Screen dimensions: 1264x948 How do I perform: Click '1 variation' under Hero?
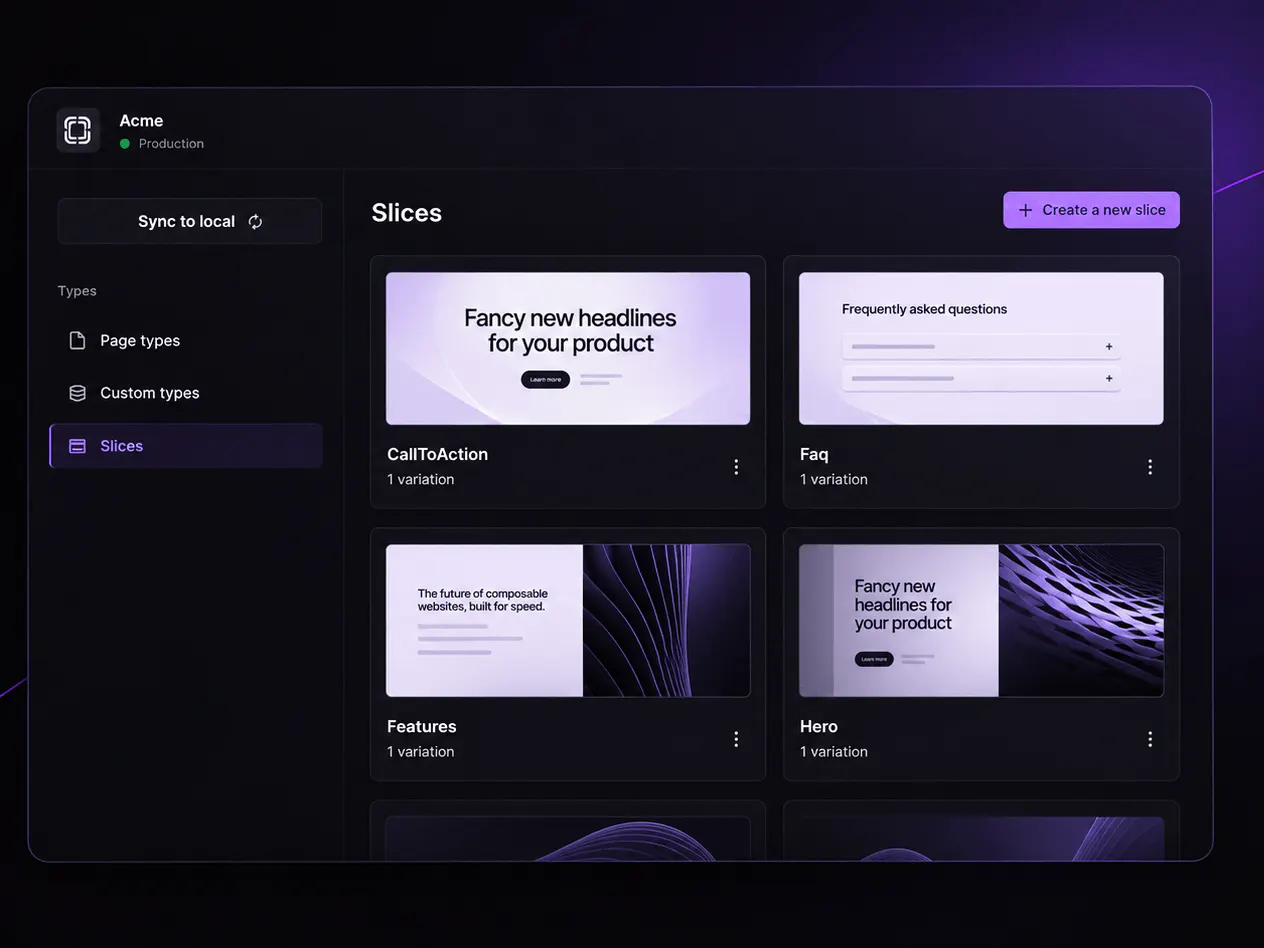click(834, 752)
